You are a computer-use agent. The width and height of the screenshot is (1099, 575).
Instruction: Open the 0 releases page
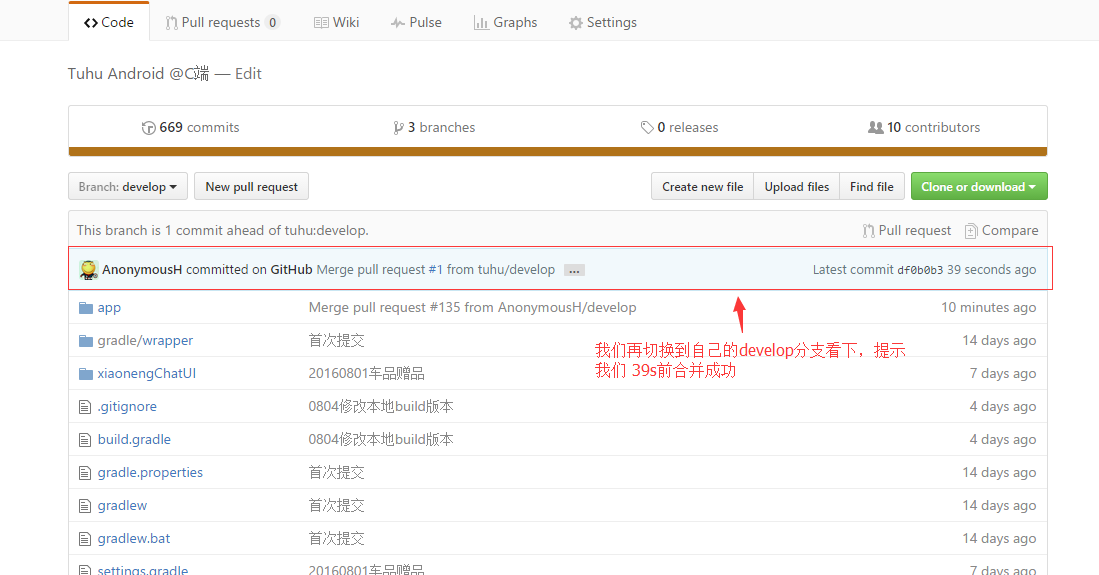679,128
